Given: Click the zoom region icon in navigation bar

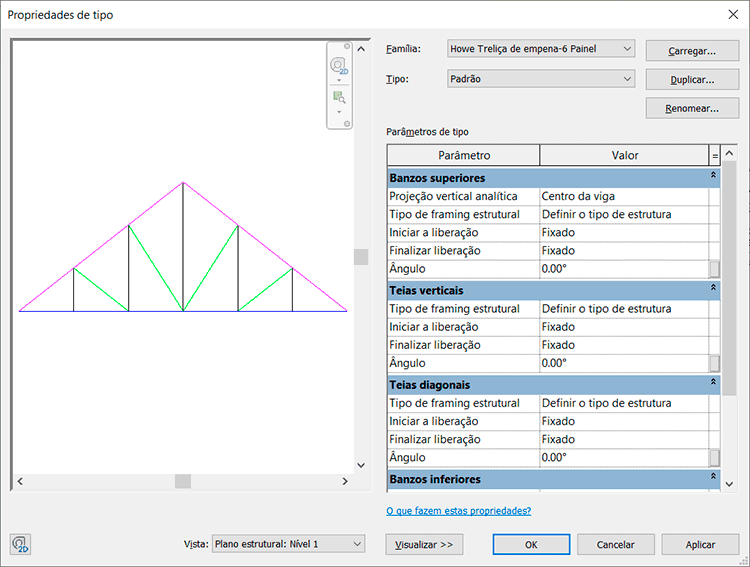Looking at the screenshot, I should [339, 97].
